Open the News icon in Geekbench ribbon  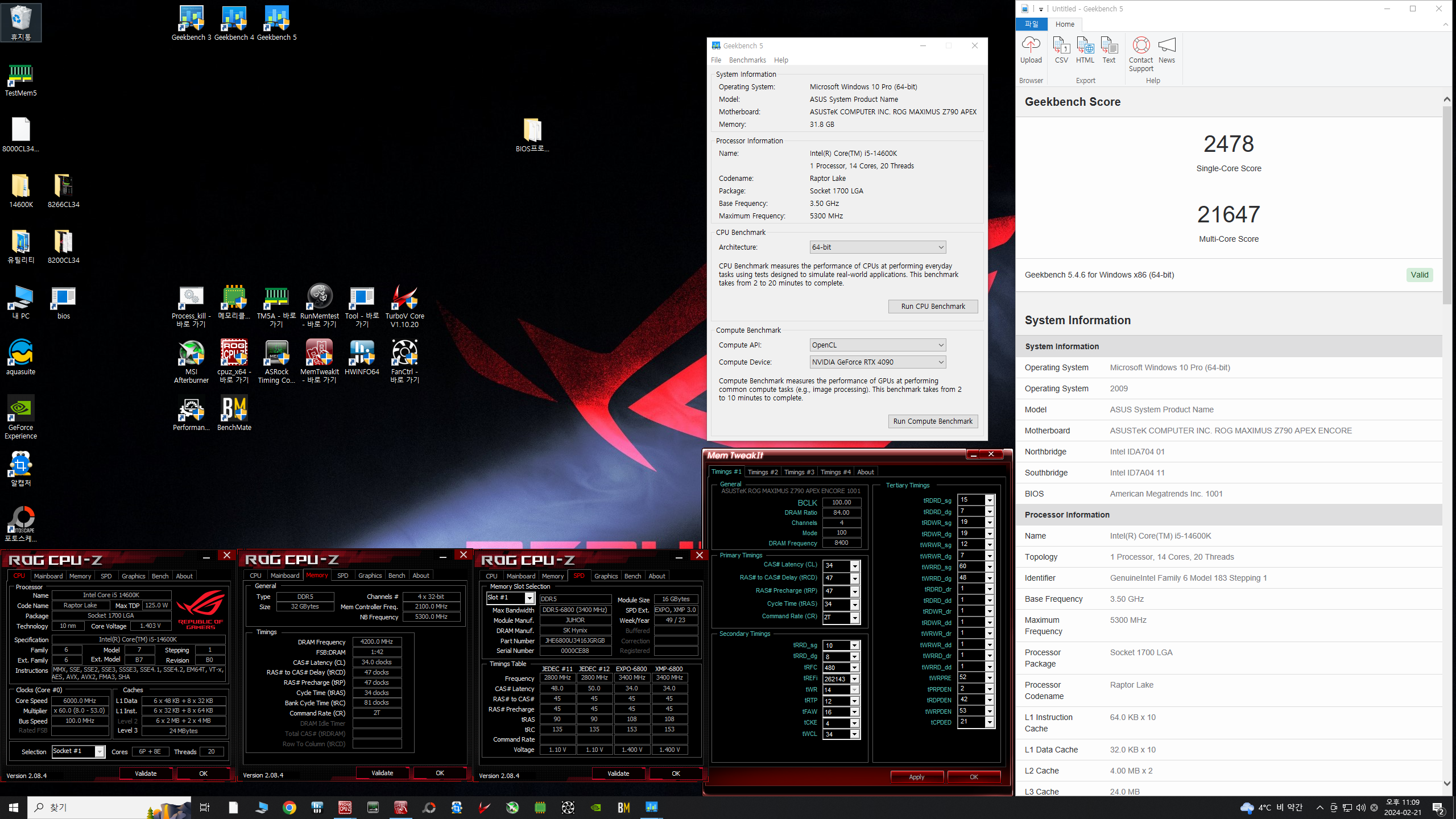pos(1166,50)
